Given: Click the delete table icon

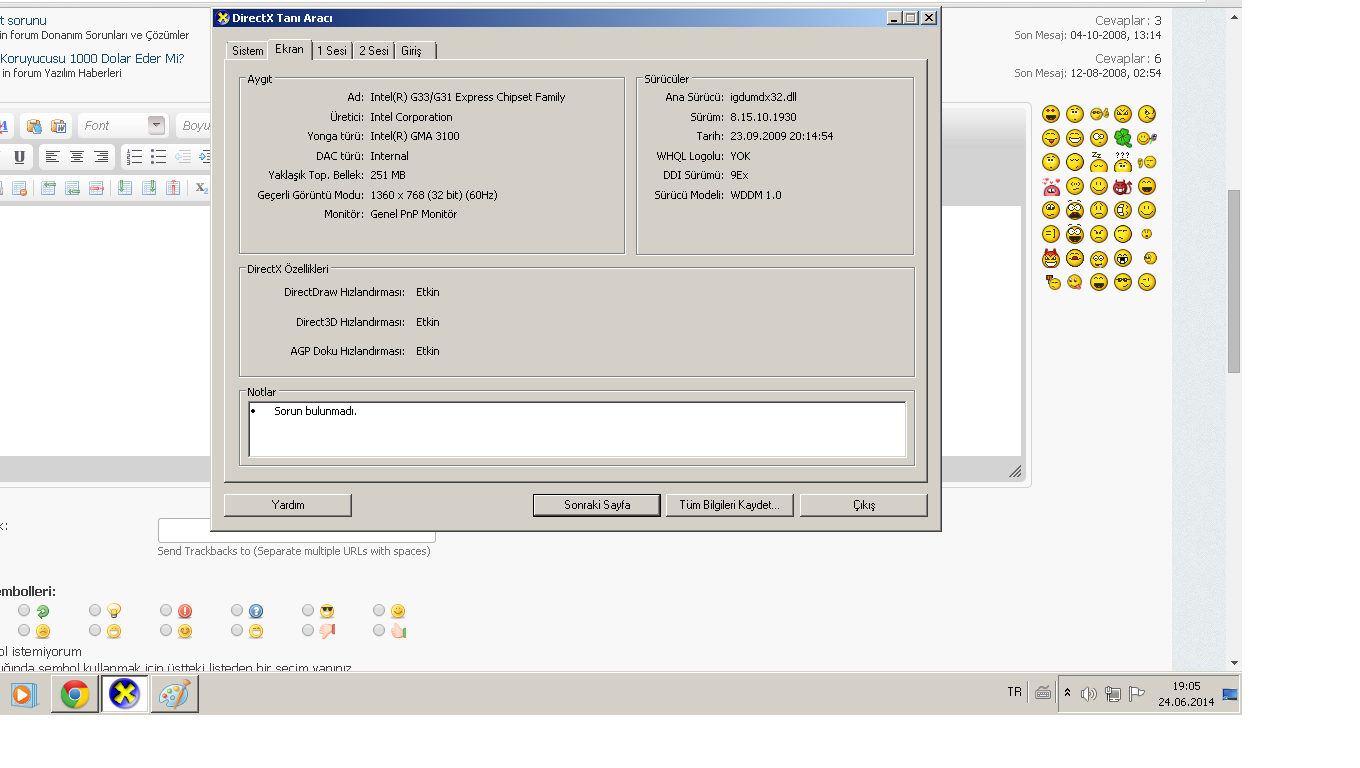Looking at the screenshot, I should (19, 187).
